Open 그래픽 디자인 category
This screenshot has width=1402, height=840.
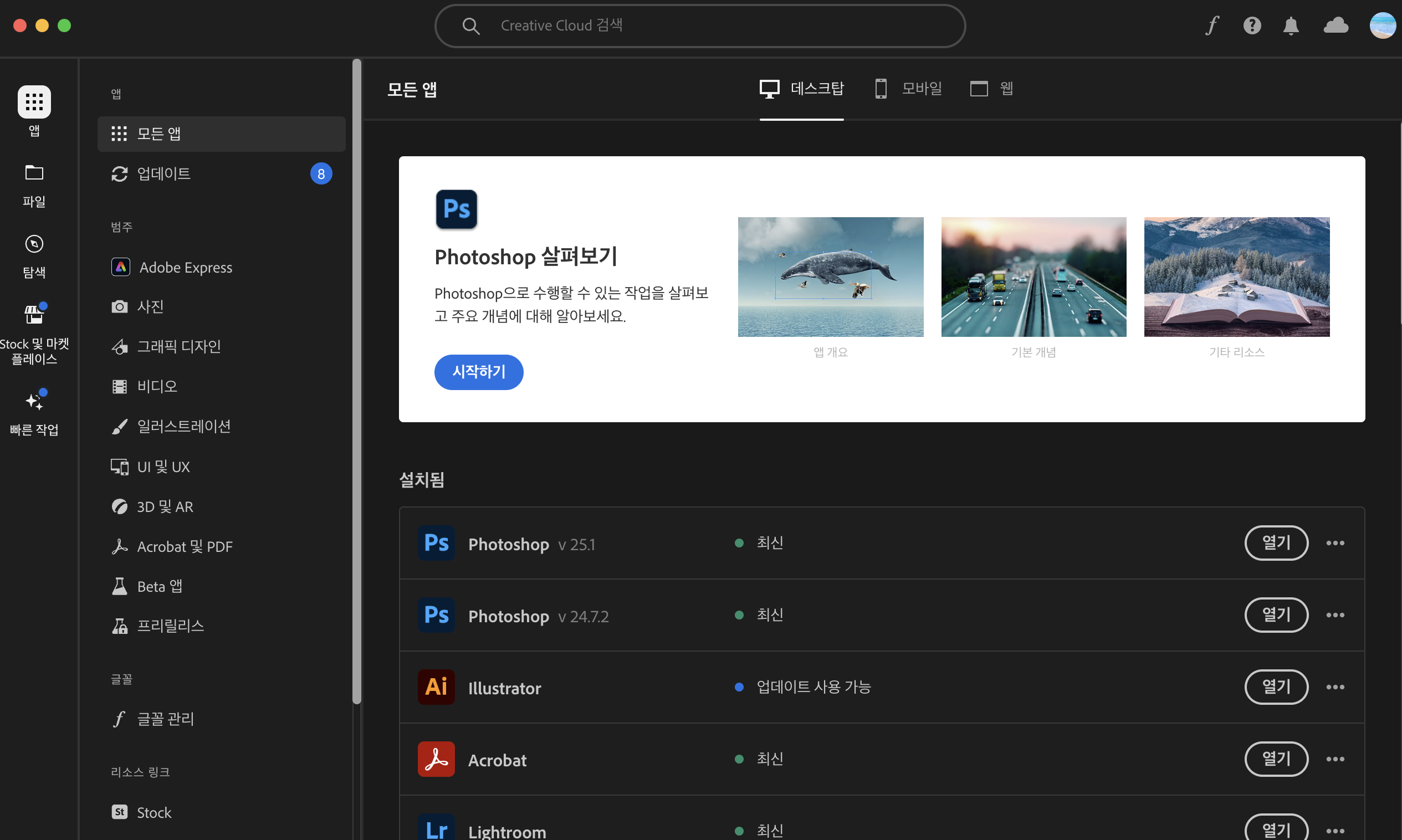click(x=221, y=346)
